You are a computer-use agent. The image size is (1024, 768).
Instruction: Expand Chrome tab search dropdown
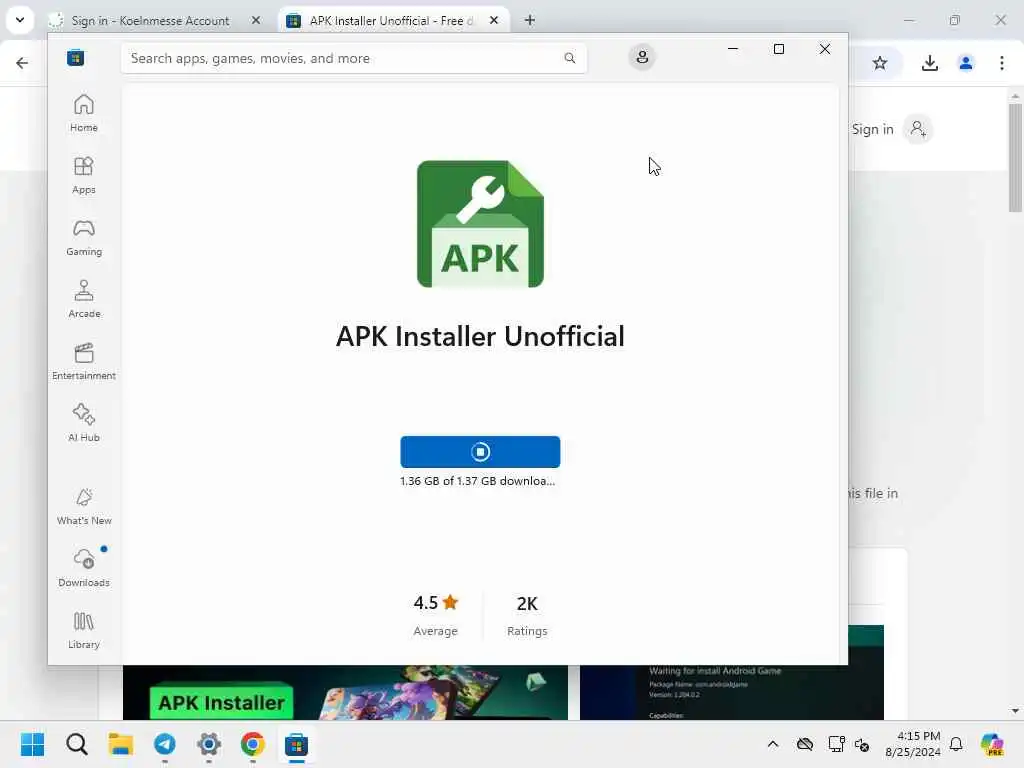tap(20, 20)
